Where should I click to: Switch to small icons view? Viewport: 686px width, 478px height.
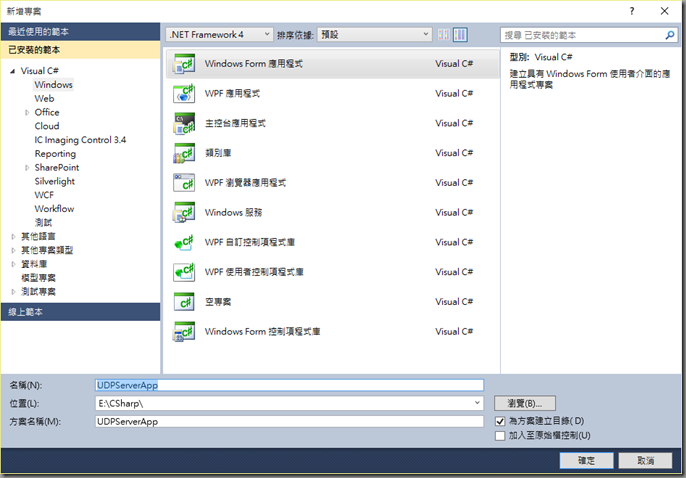coord(444,35)
